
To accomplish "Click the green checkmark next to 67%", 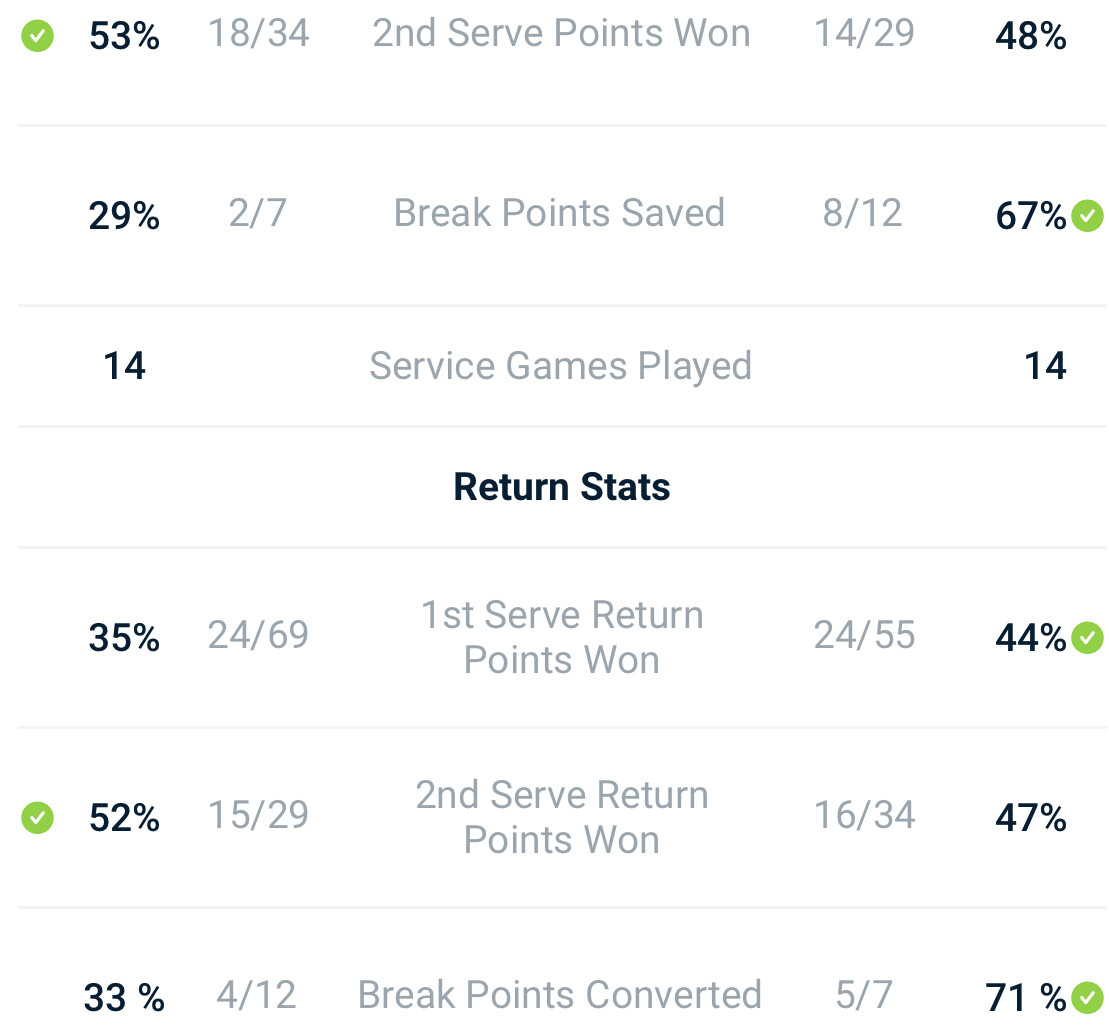I will [1087, 215].
